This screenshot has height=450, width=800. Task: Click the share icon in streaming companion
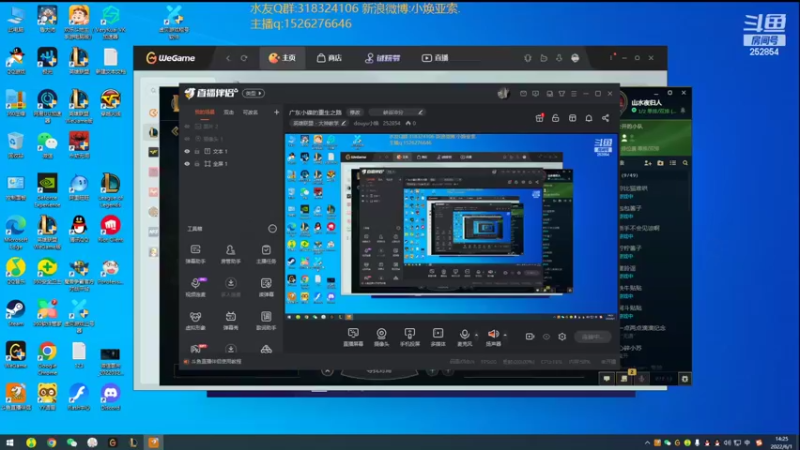coord(606,118)
